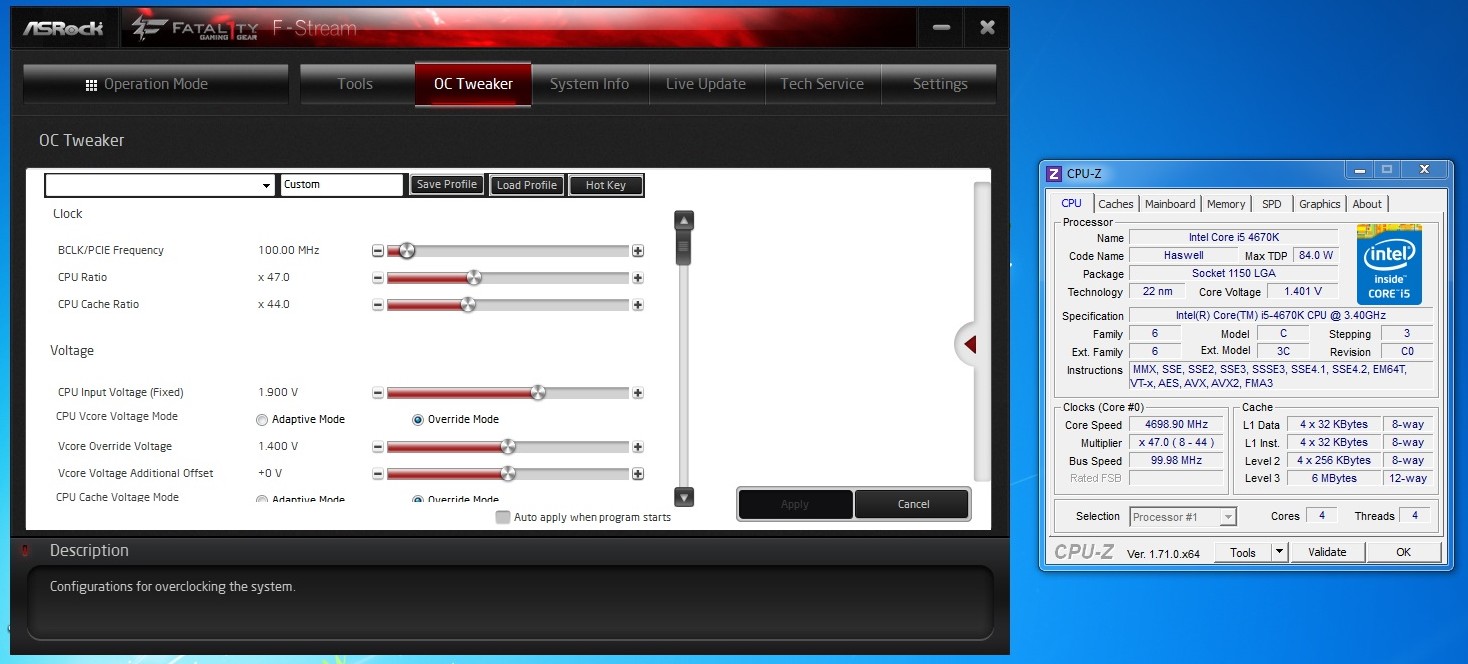Switch to the Tools tab
1468x664 pixels.
(355, 84)
